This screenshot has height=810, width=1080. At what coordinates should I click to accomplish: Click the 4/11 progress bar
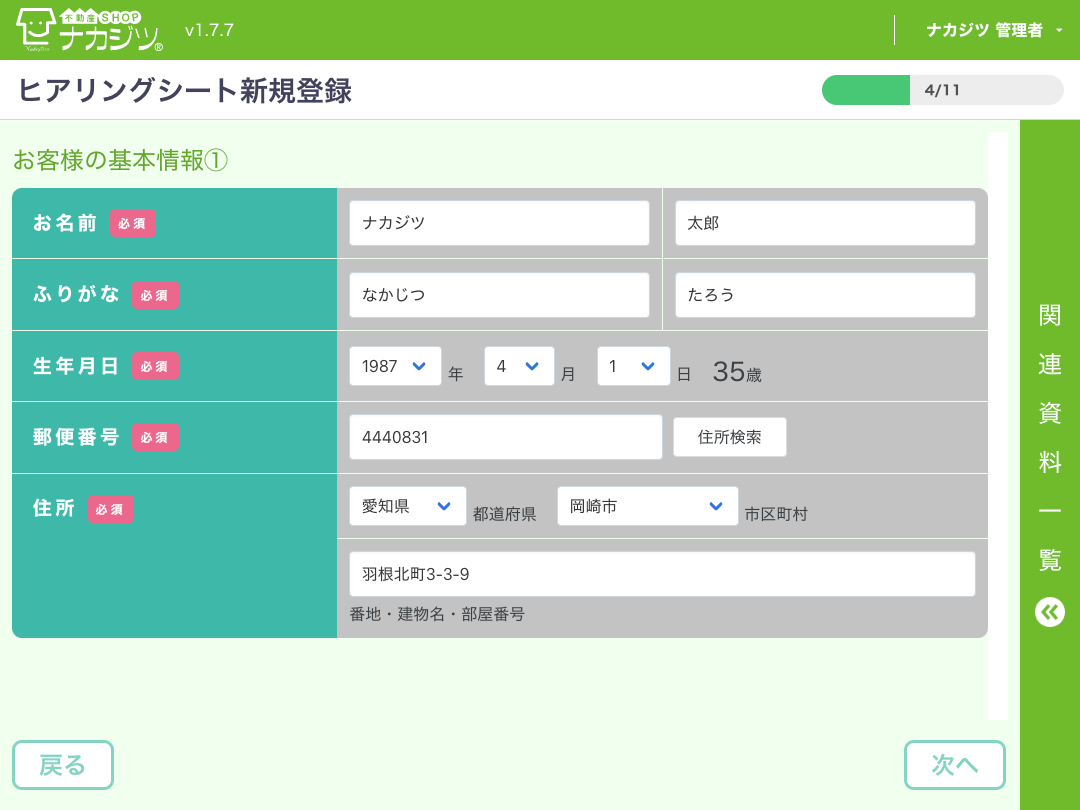click(x=941, y=90)
